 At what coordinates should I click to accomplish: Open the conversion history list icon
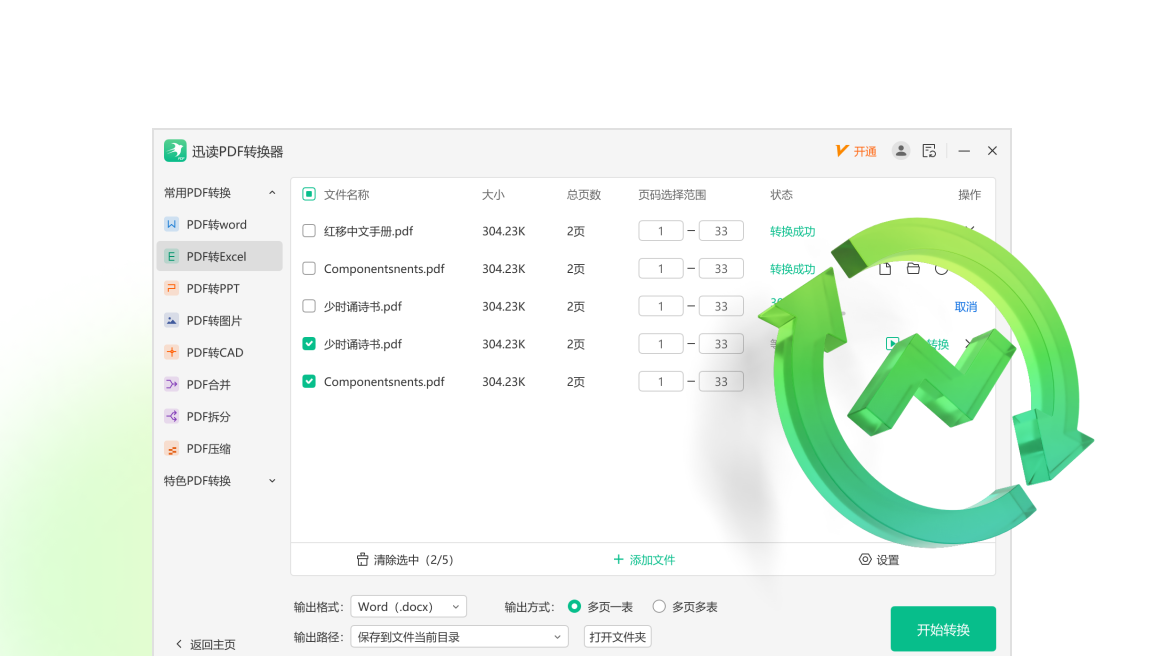[x=929, y=151]
